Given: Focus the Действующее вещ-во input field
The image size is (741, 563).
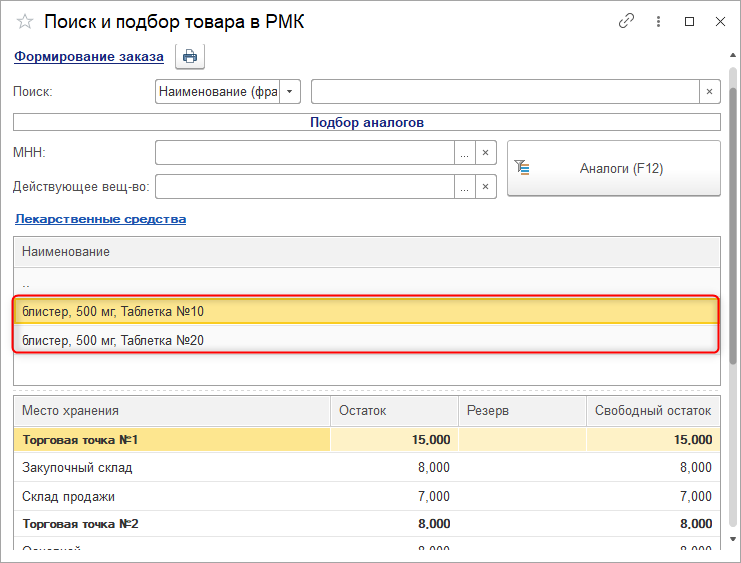Looking at the screenshot, I should click(305, 187).
